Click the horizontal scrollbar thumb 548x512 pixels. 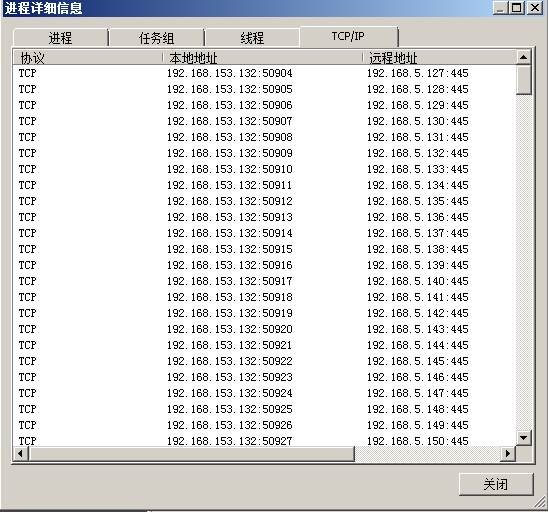192,454
